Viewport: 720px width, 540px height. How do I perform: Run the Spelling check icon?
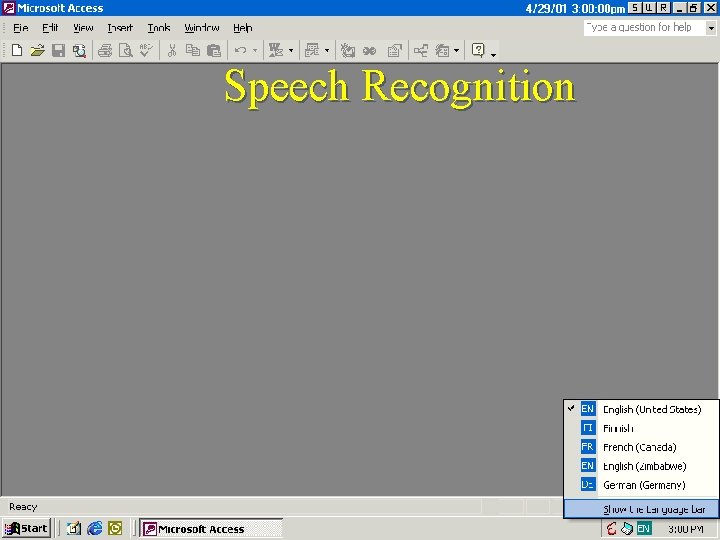pos(146,50)
